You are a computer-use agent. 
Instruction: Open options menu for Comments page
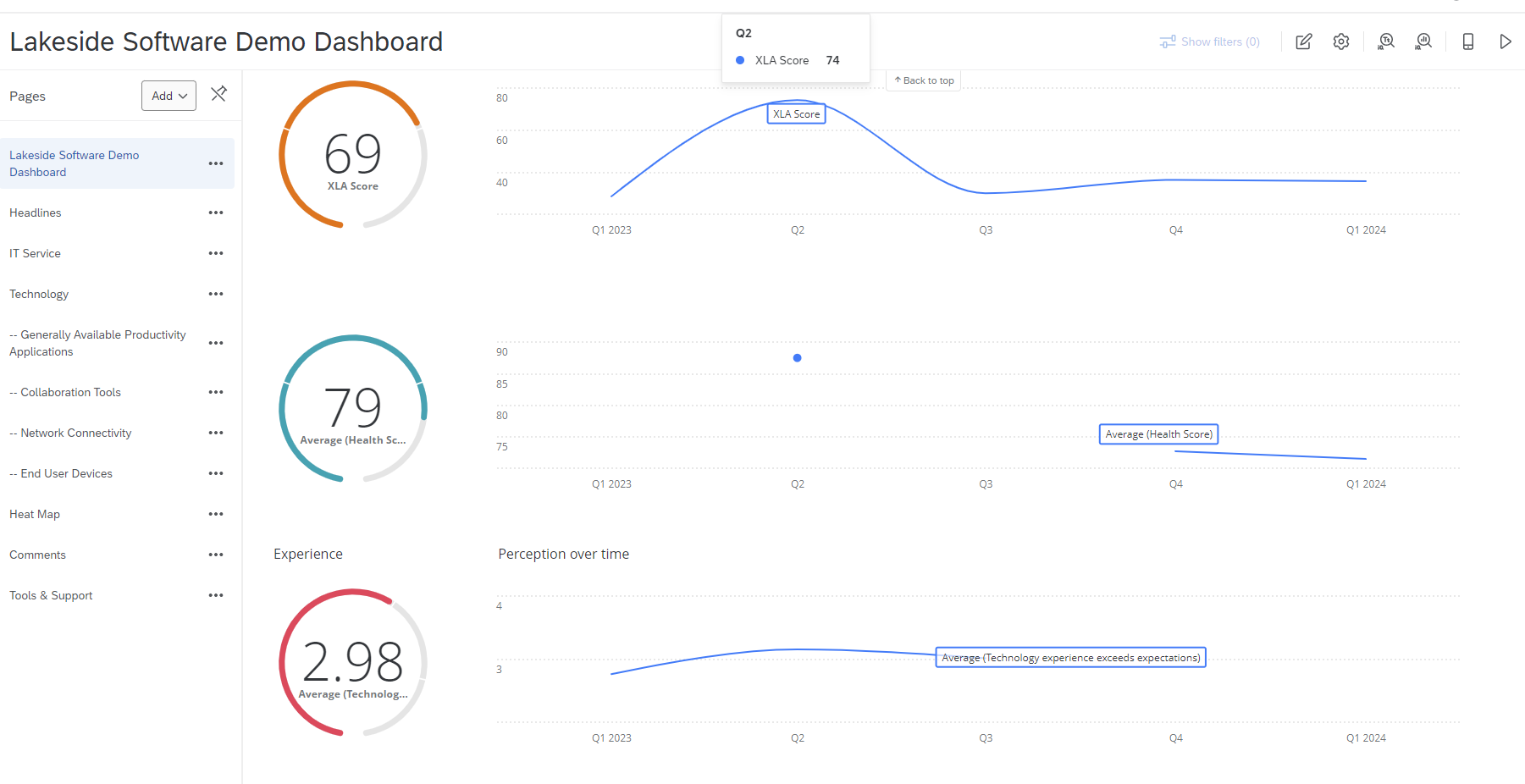tap(216, 555)
